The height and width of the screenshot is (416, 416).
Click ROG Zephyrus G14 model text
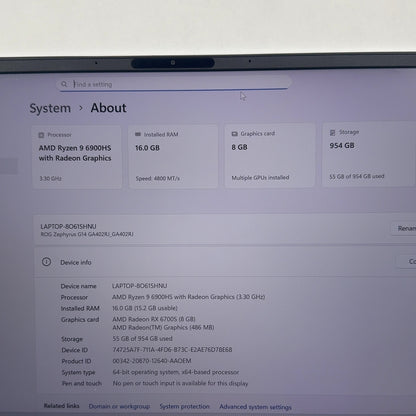tap(87, 234)
